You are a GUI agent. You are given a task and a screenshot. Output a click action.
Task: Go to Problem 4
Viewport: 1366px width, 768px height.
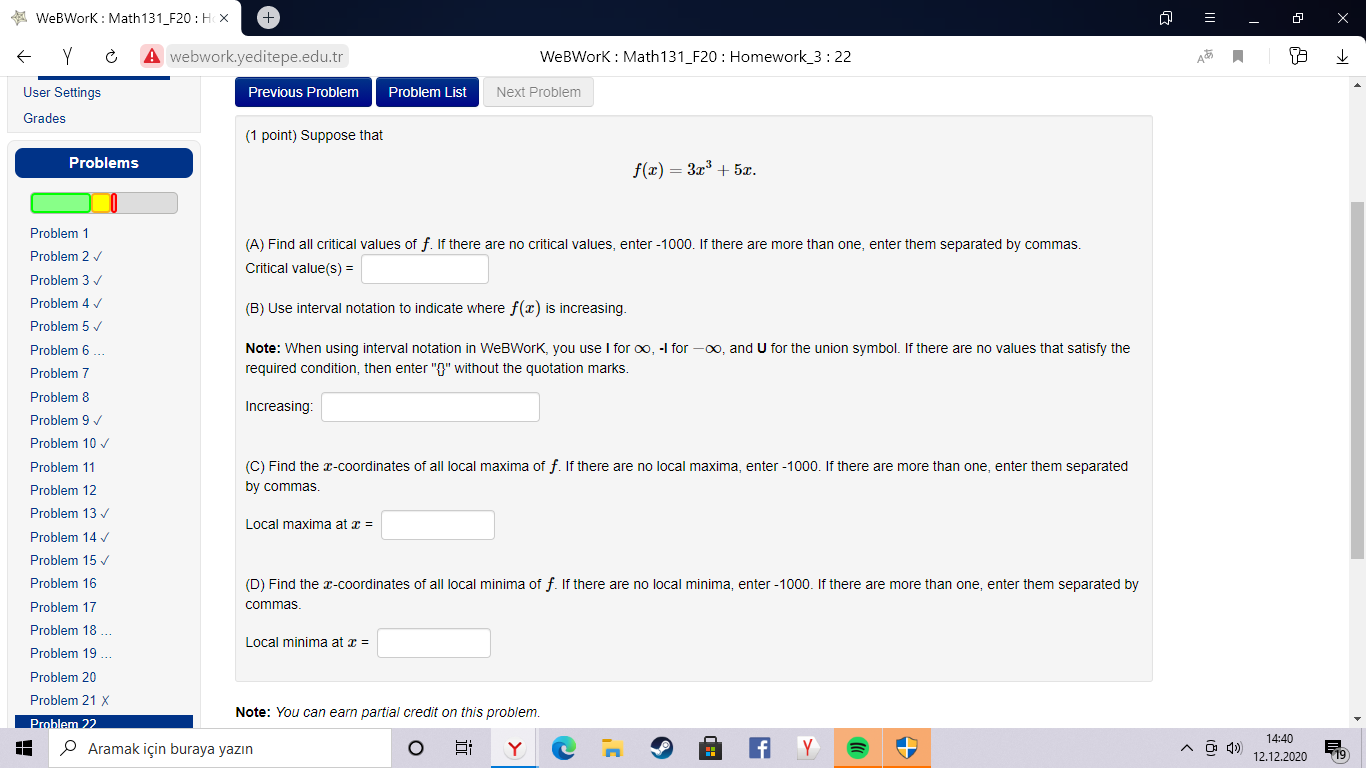pos(66,303)
